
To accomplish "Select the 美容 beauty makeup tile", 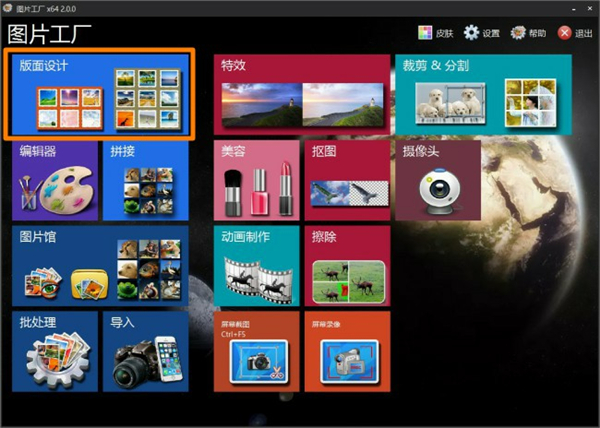I will pos(256,181).
